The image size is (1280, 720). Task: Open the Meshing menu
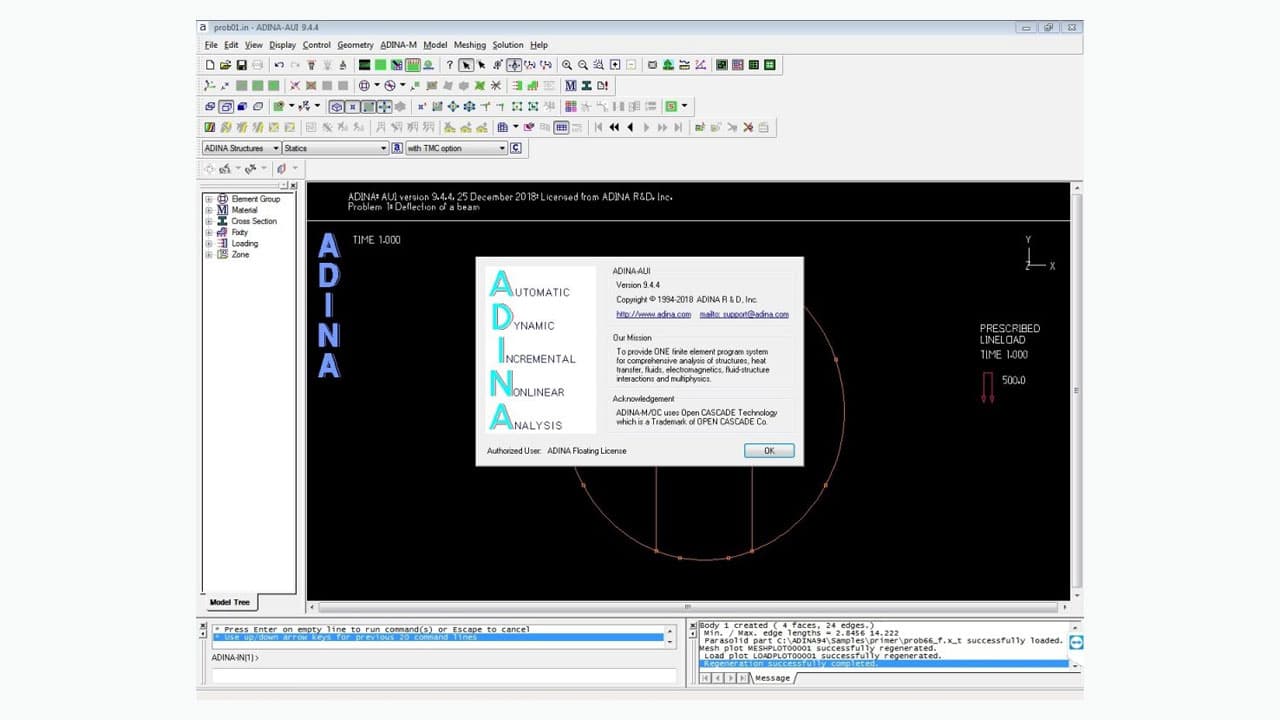pyautogui.click(x=468, y=45)
